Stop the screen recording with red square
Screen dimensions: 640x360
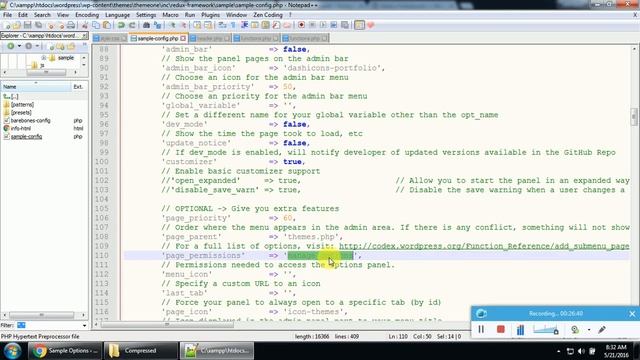[x=501, y=329]
